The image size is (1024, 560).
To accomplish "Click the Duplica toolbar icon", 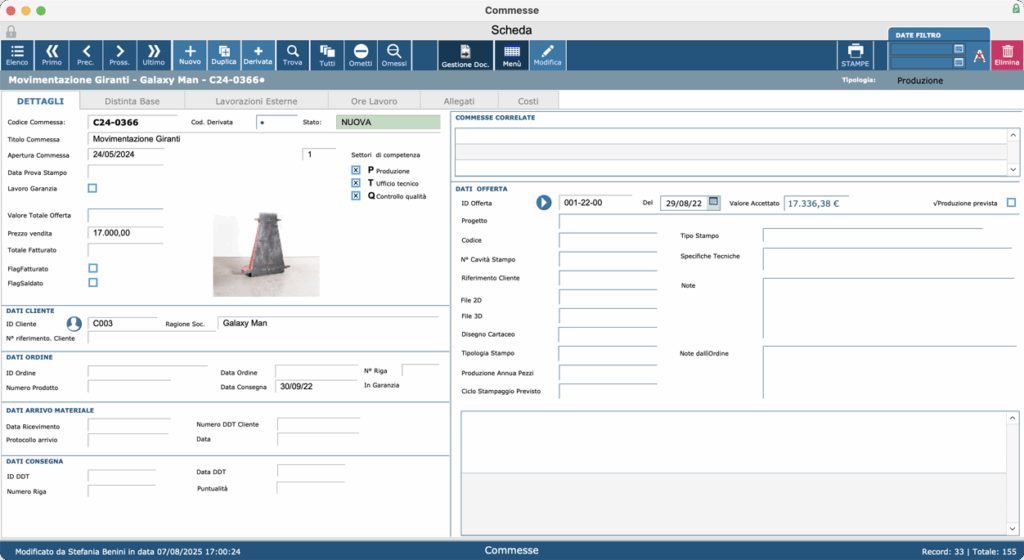I will tap(223, 55).
